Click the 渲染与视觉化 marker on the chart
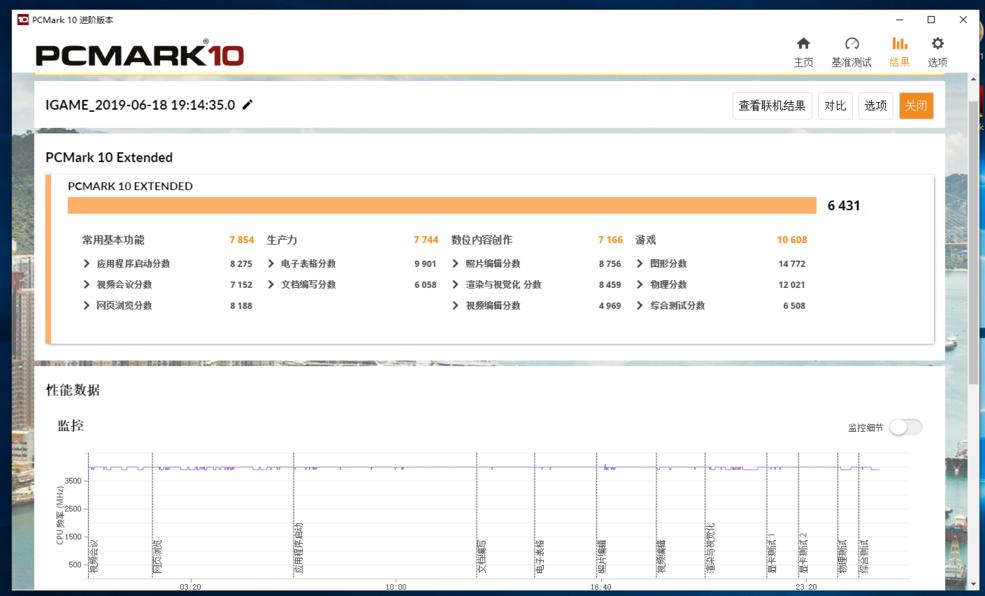The width and height of the screenshot is (985, 596). tap(710, 548)
